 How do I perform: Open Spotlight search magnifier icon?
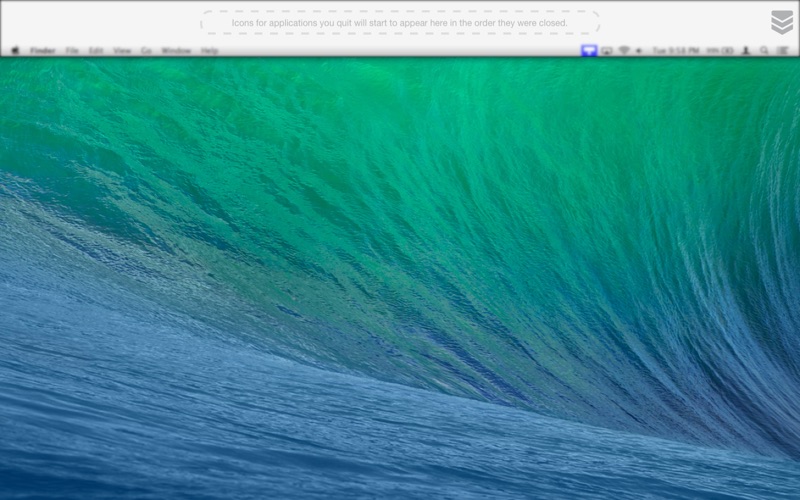click(764, 51)
